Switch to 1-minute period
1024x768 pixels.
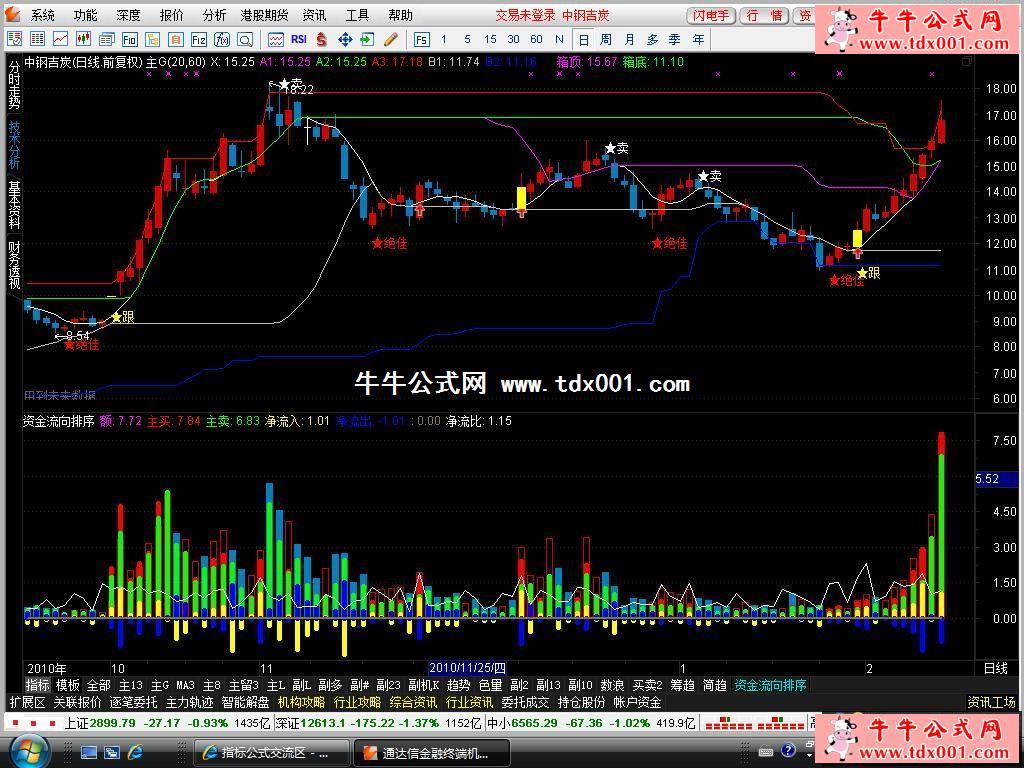[444, 40]
